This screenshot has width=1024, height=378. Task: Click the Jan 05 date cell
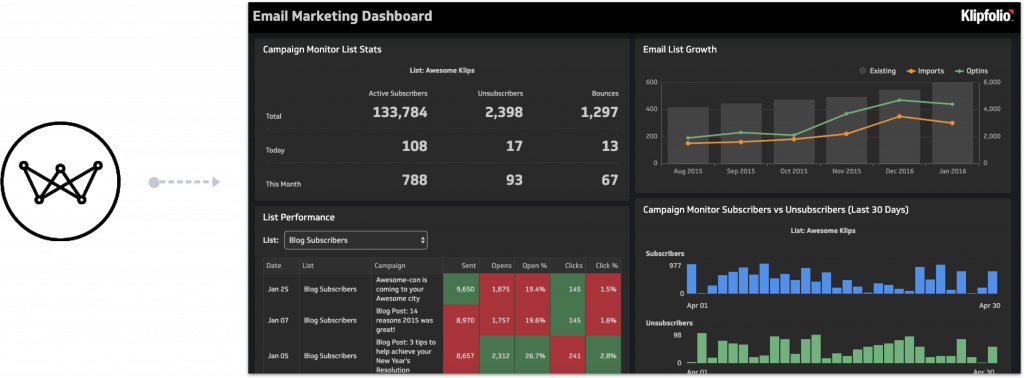281,356
